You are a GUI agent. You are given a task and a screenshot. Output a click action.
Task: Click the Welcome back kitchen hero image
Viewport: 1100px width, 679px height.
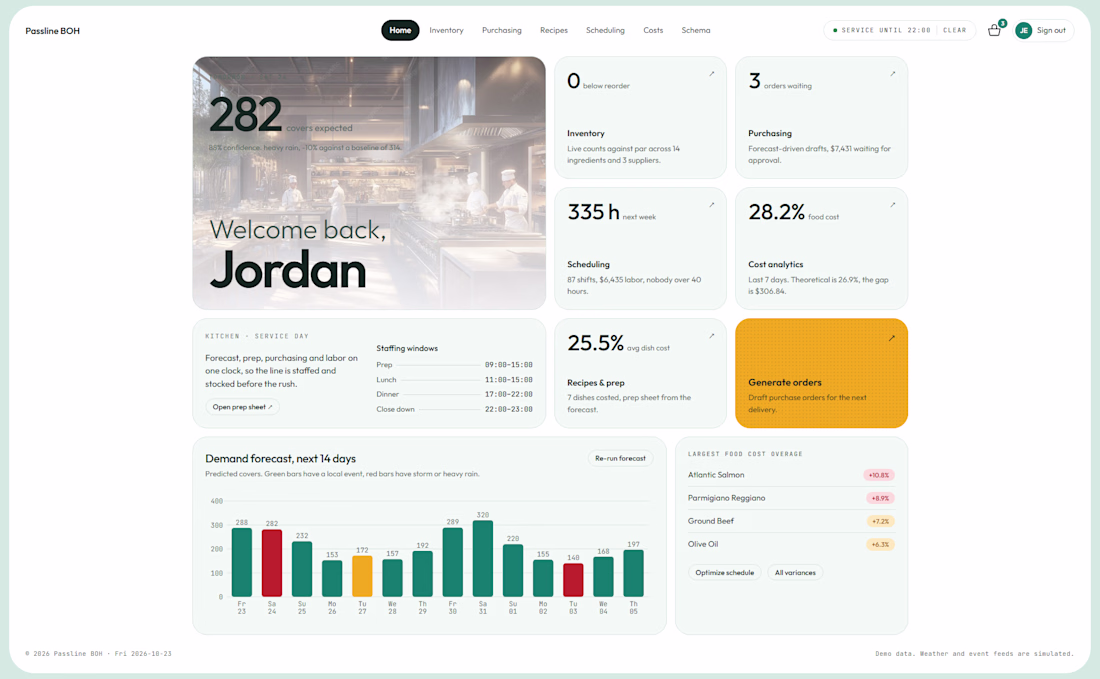[369, 183]
